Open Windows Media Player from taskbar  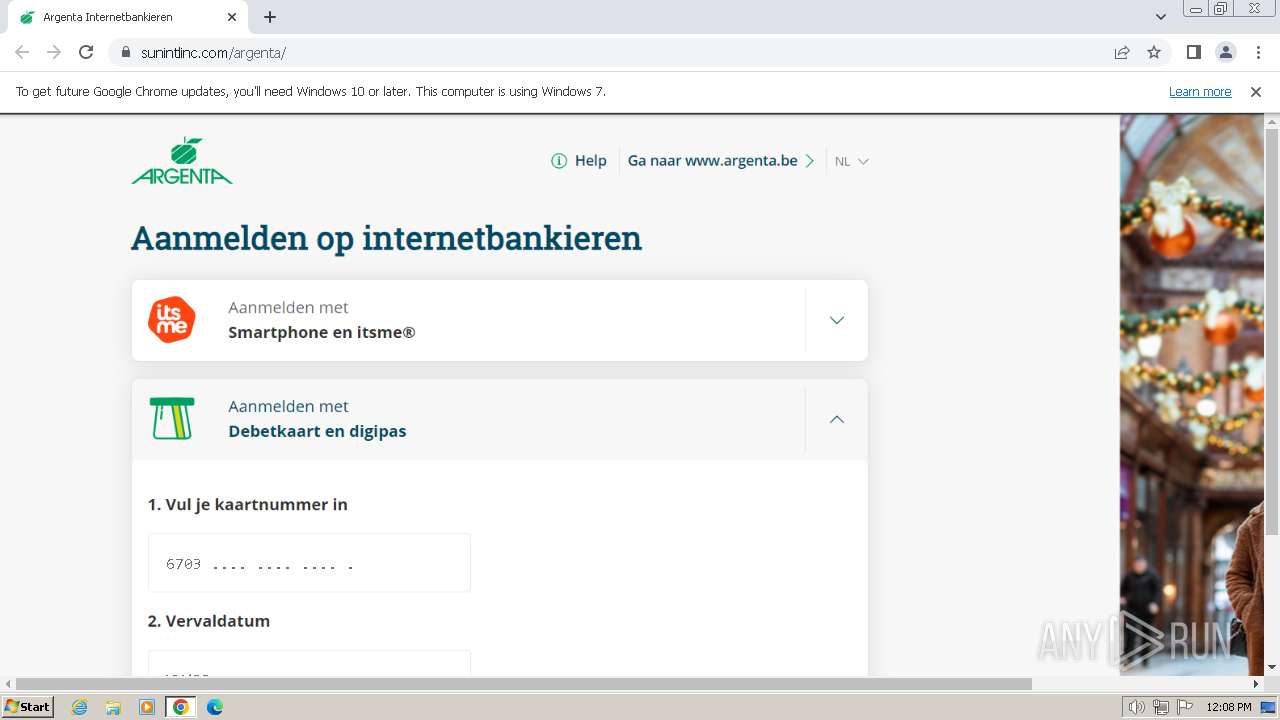pos(147,707)
